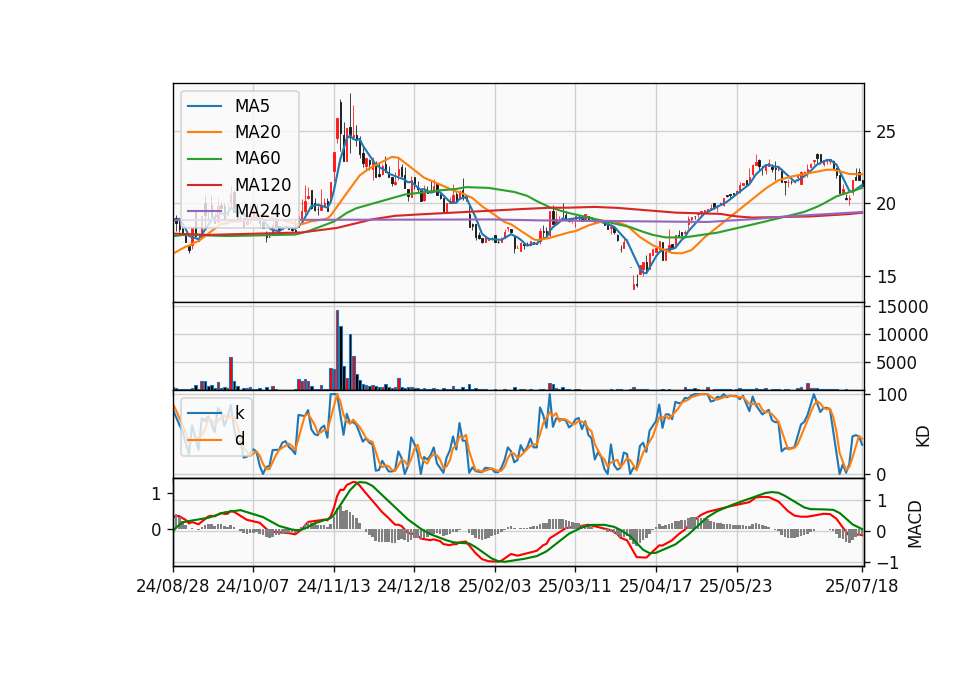Image resolution: width=960 pixels, height=690 pixels.
Task: Click the MA60 legend label
Action: coord(257,158)
